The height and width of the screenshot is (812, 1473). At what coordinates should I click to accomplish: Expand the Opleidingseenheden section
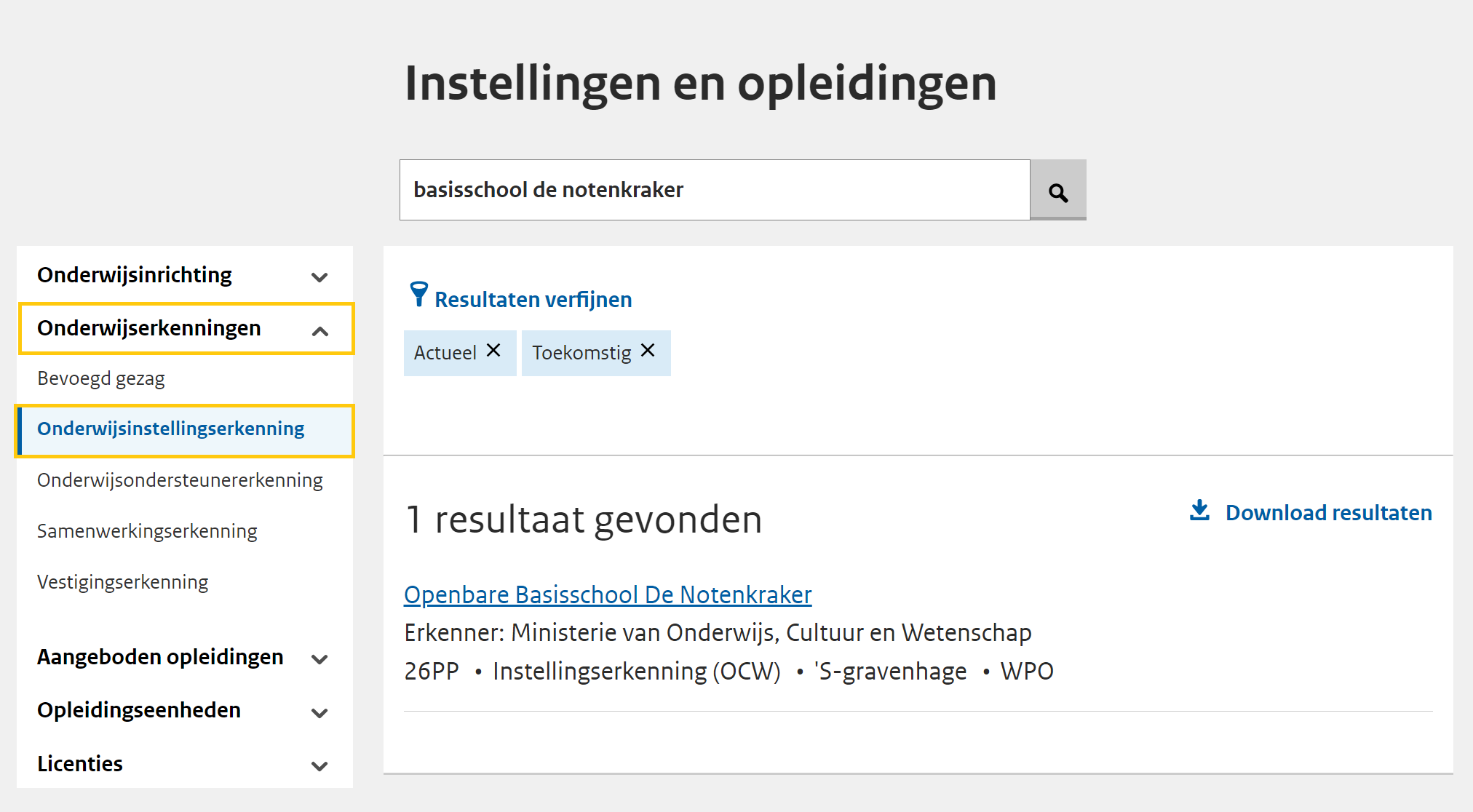tap(185, 710)
